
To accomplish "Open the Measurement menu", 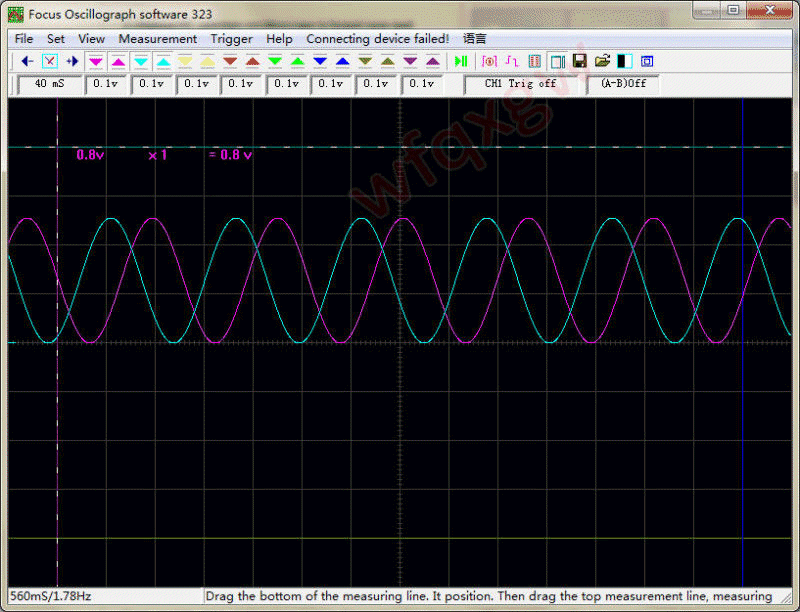I will (x=157, y=38).
